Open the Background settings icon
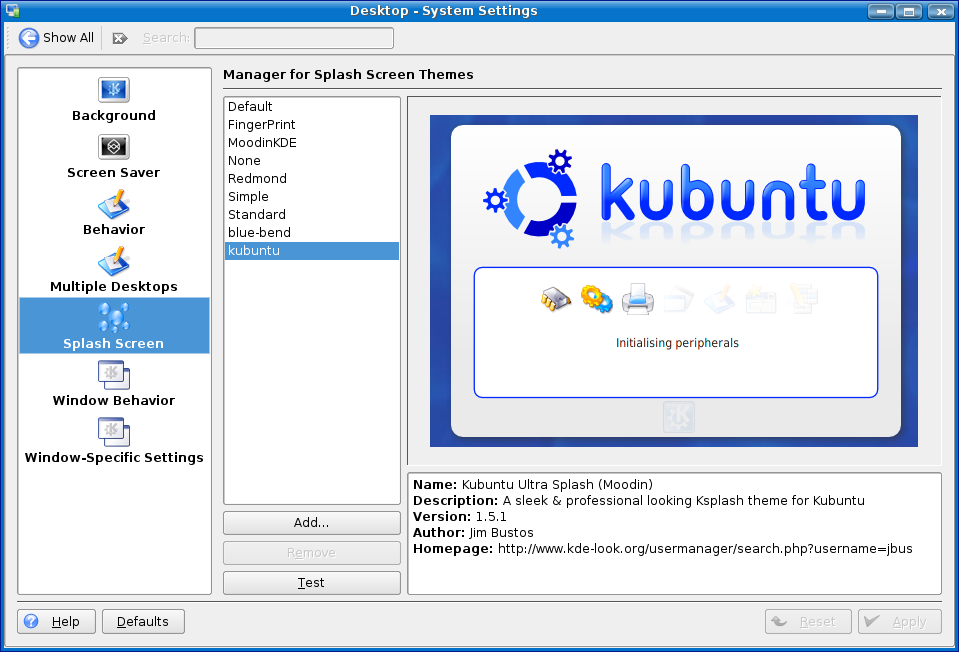 tap(114, 90)
